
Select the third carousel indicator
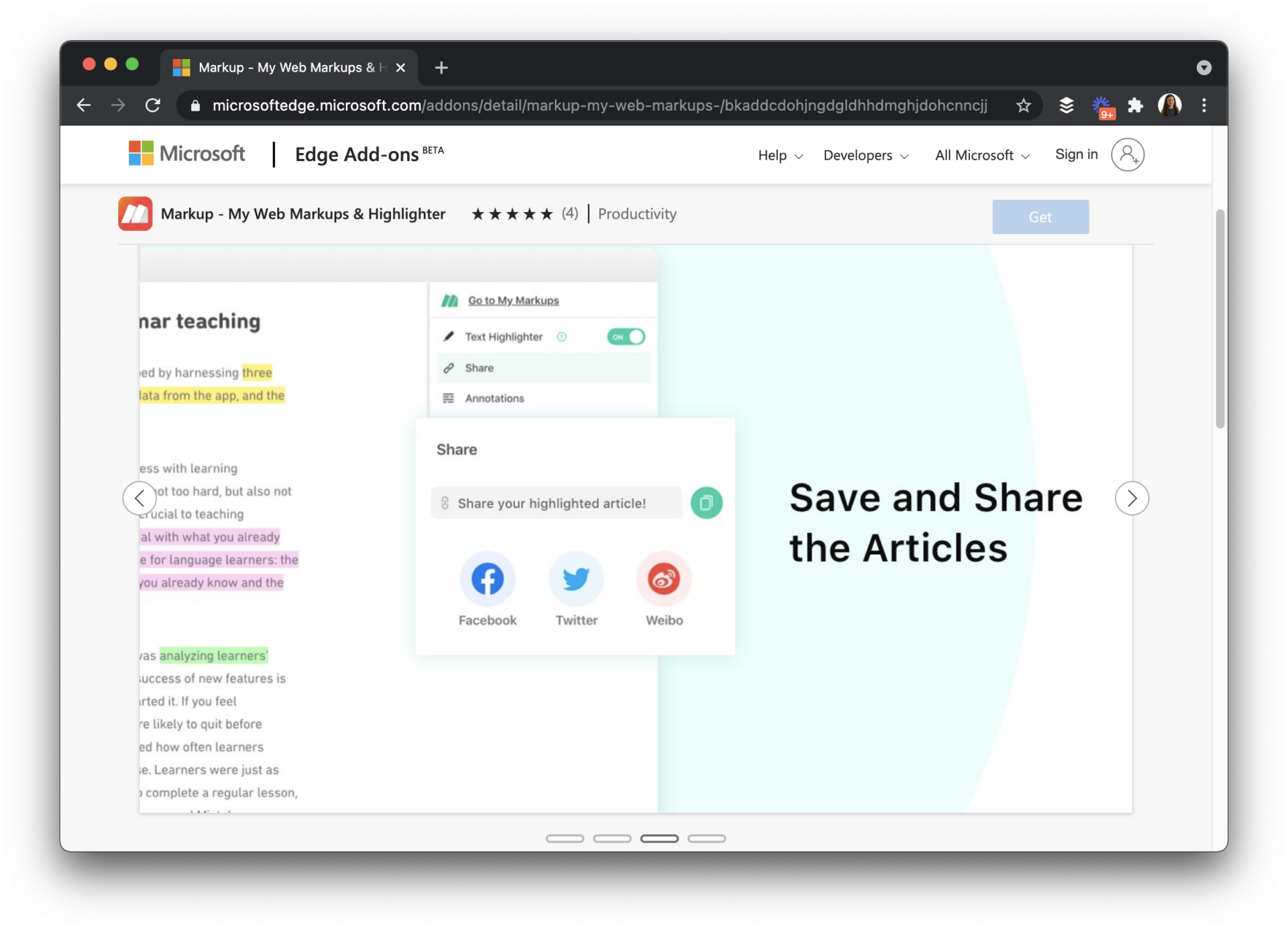[x=659, y=838]
